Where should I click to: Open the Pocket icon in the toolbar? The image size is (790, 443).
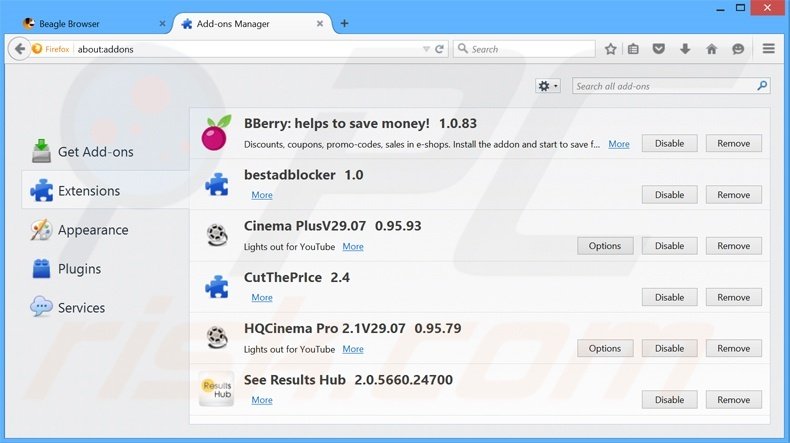pyautogui.click(x=659, y=49)
